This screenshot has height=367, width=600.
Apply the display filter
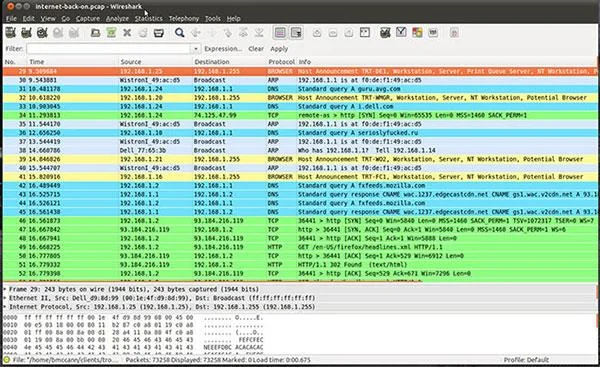(279, 49)
